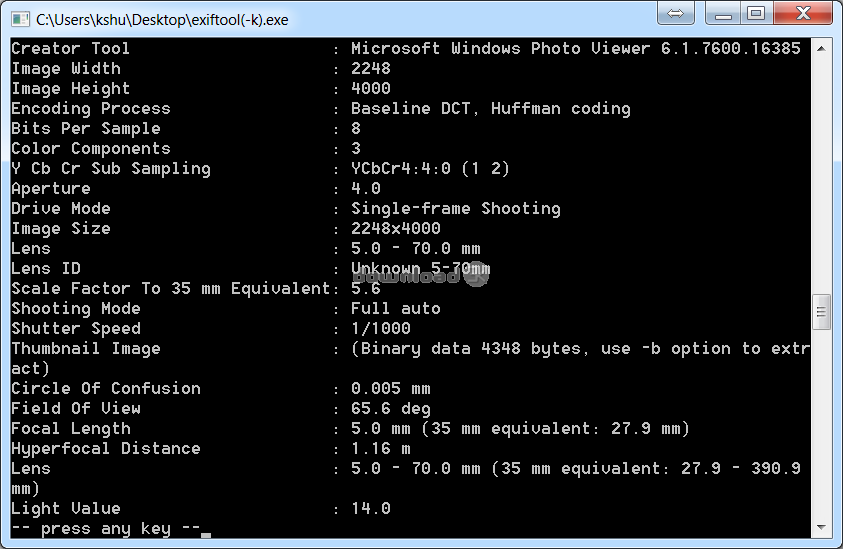This screenshot has height=549, width=843.
Task: Click the '-- press any key --' prompt
Action: [106, 529]
